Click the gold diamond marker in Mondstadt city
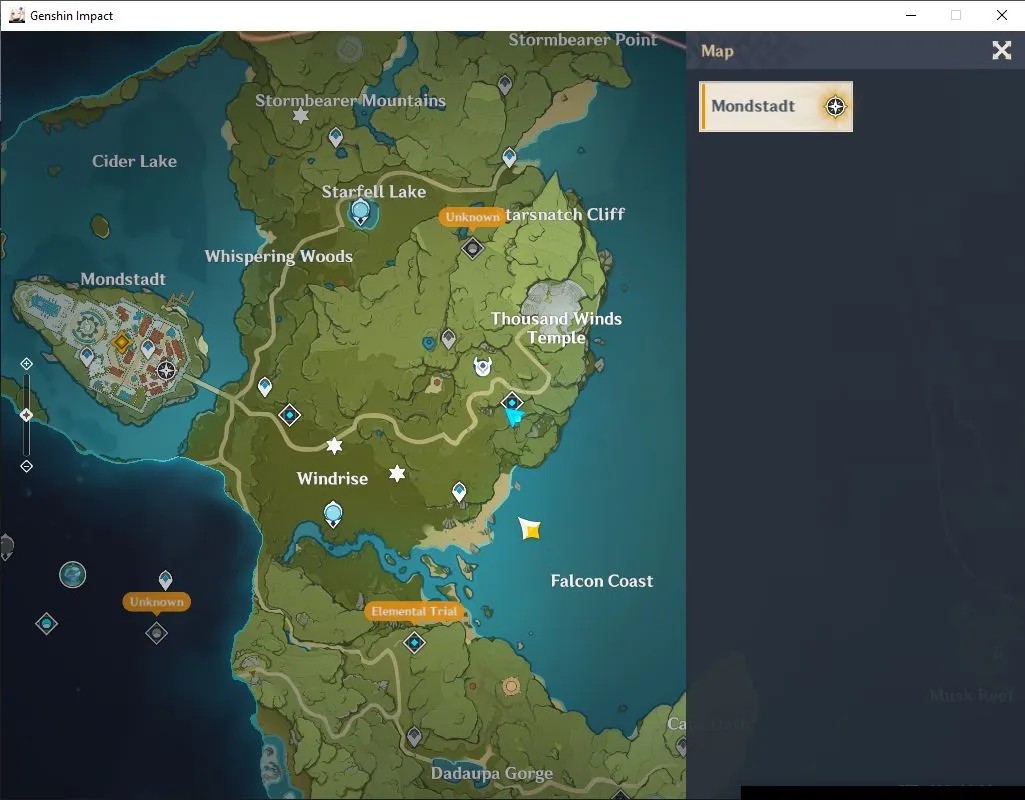The image size is (1025, 800). (121, 341)
